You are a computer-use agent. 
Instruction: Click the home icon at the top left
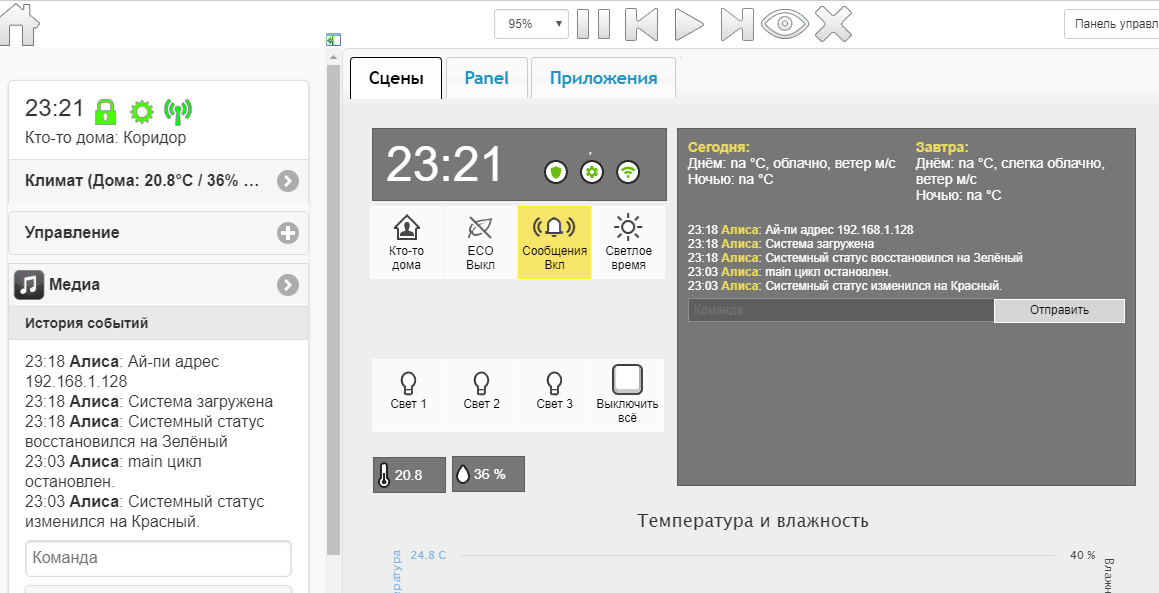[20, 23]
